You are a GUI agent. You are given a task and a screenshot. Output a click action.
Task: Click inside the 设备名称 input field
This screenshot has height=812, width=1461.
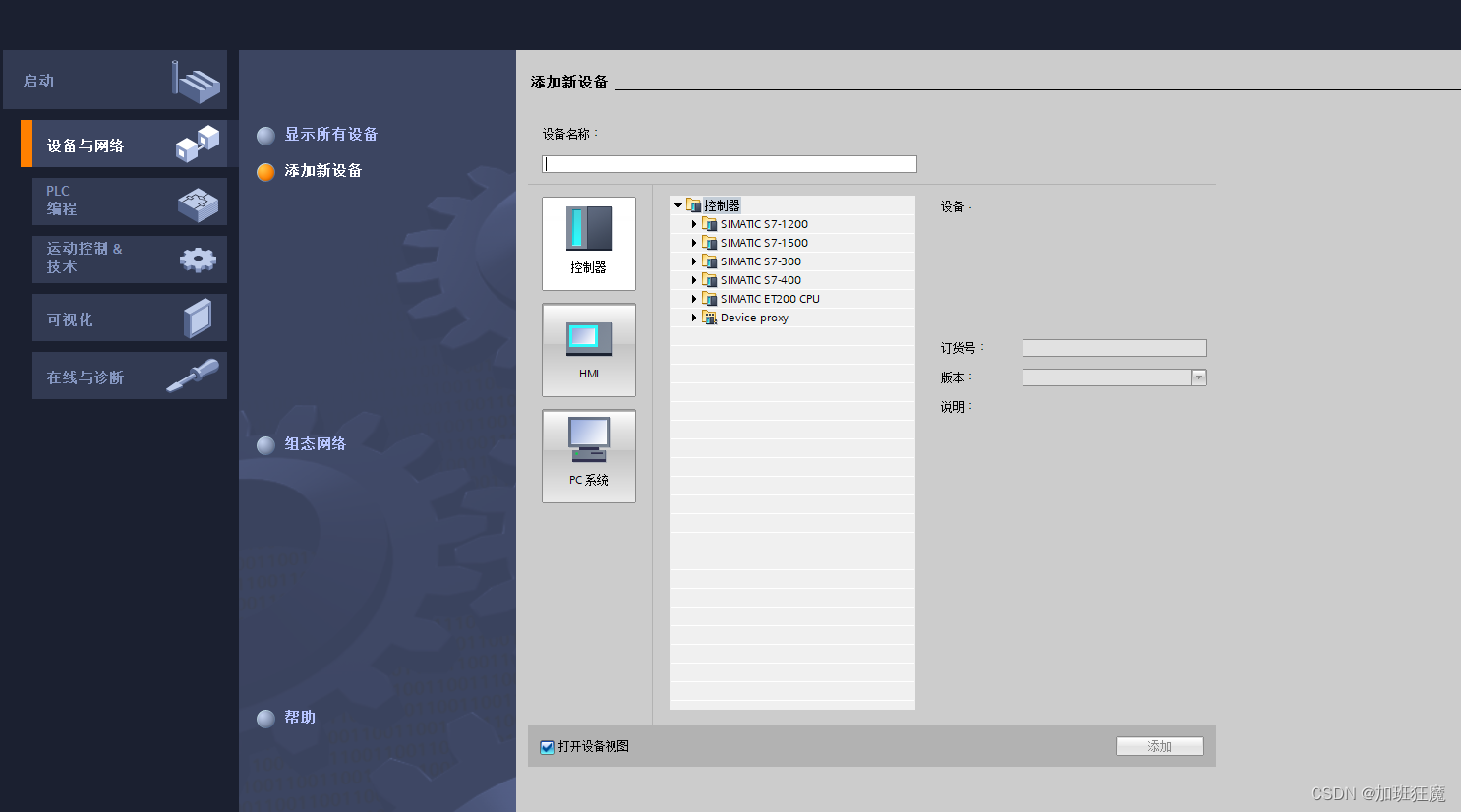(x=730, y=163)
